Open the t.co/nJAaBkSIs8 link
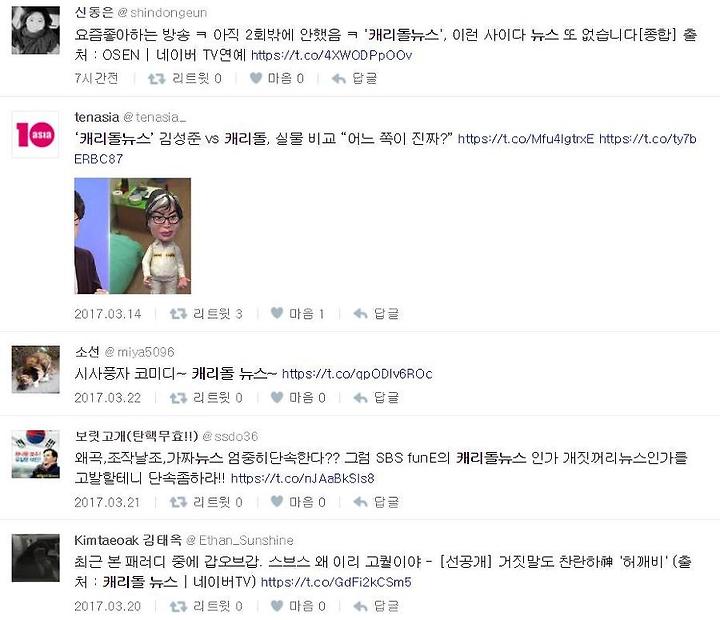The height and width of the screenshot is (620, 720). point(303,479)
